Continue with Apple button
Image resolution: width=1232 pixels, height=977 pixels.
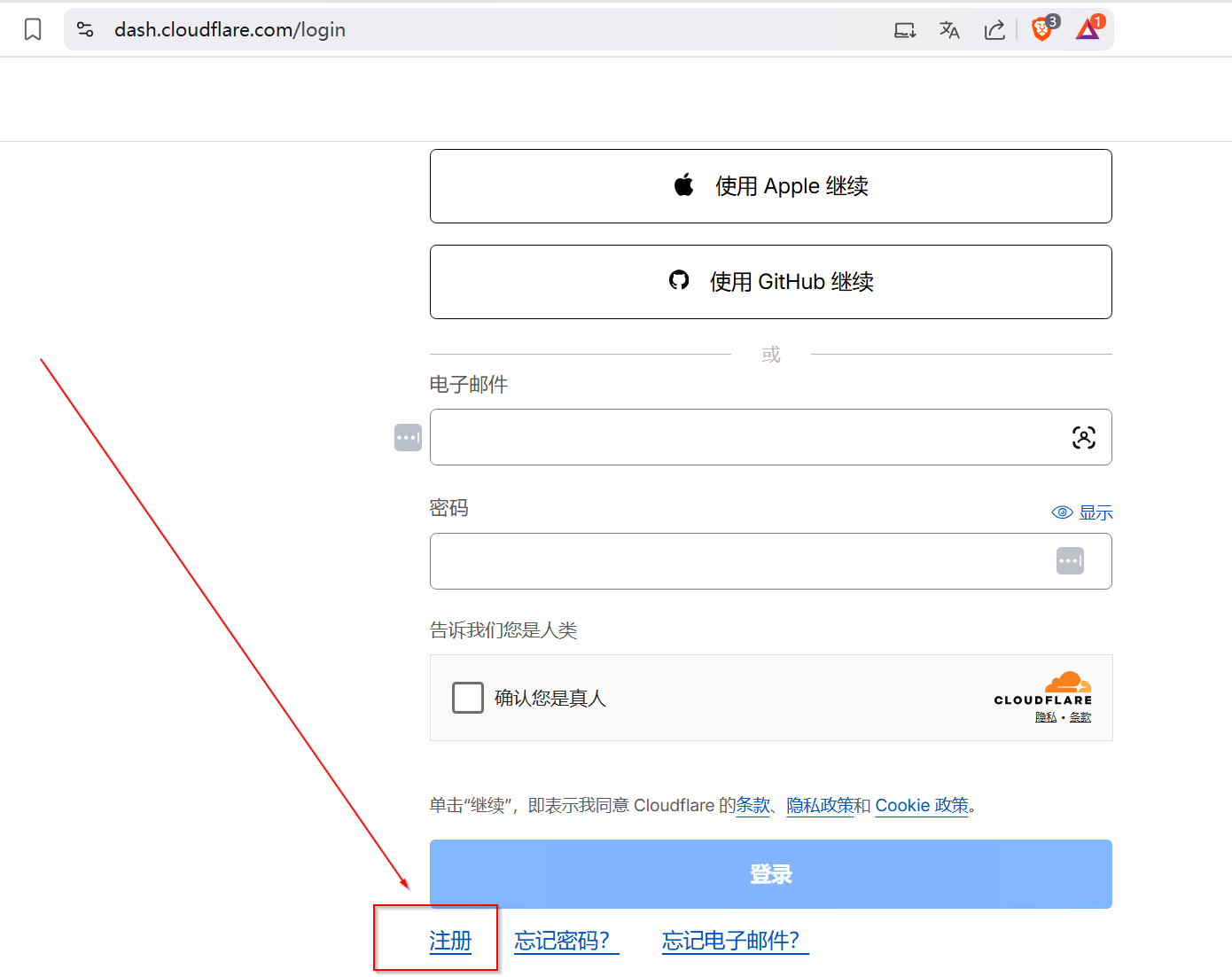point(771,186)
